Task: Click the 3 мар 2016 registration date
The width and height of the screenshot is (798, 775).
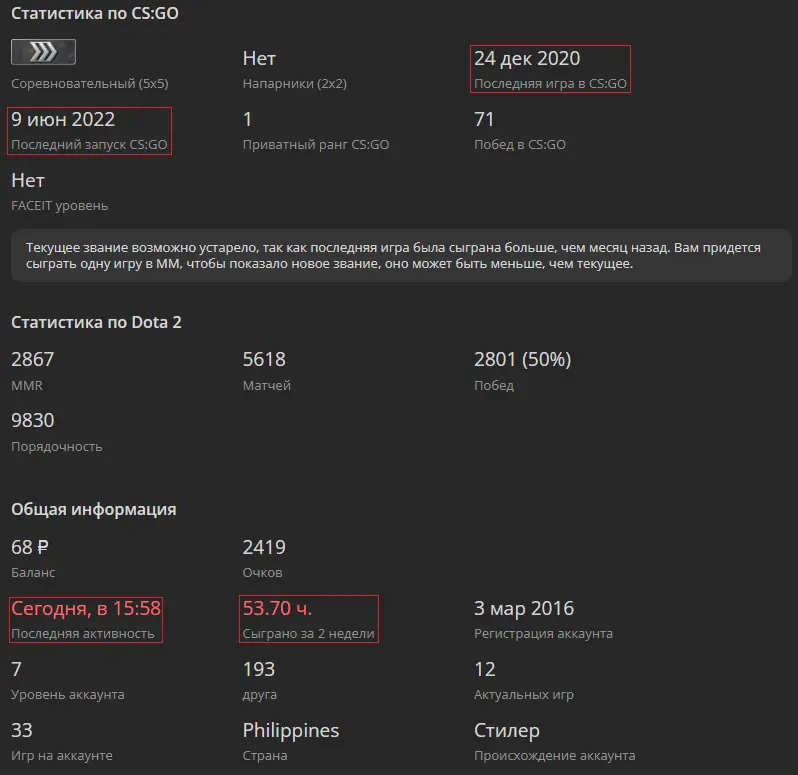Action: click(524, 609)
